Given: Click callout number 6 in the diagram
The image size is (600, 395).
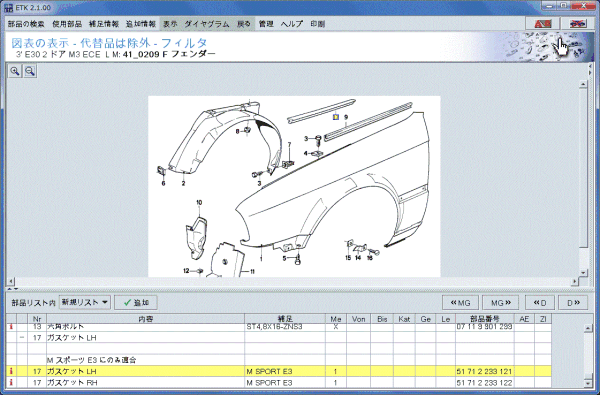Looking at the screenshot, I should [x=163, y=183].
